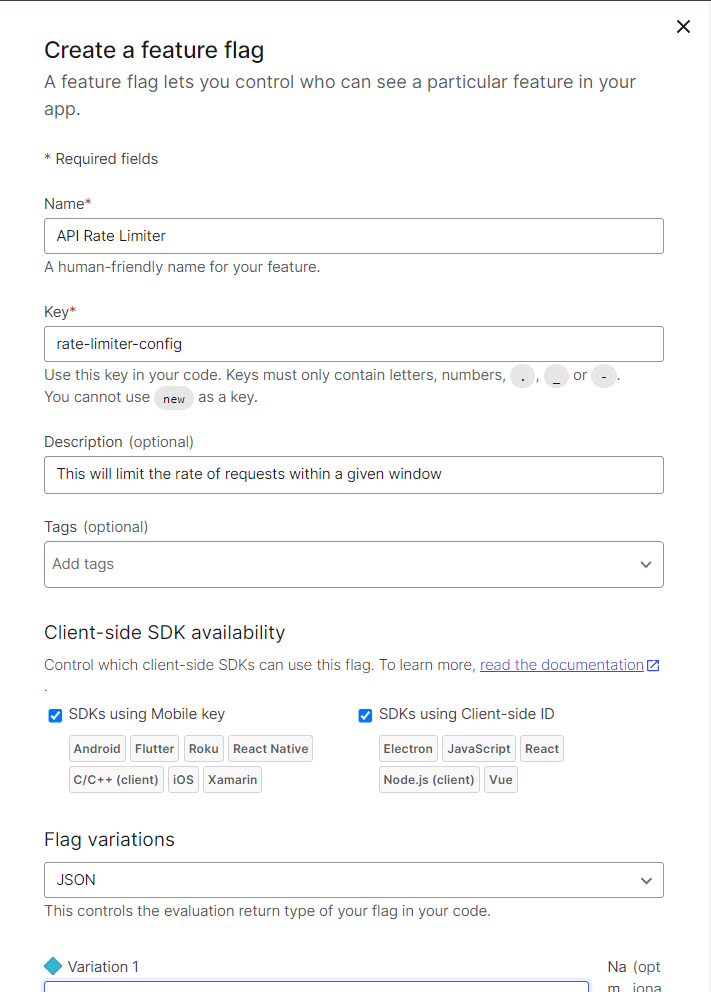Viewport: 711px width, 992px height.
Task: Click the Electron SDK tag
Action: coord(408,748)
